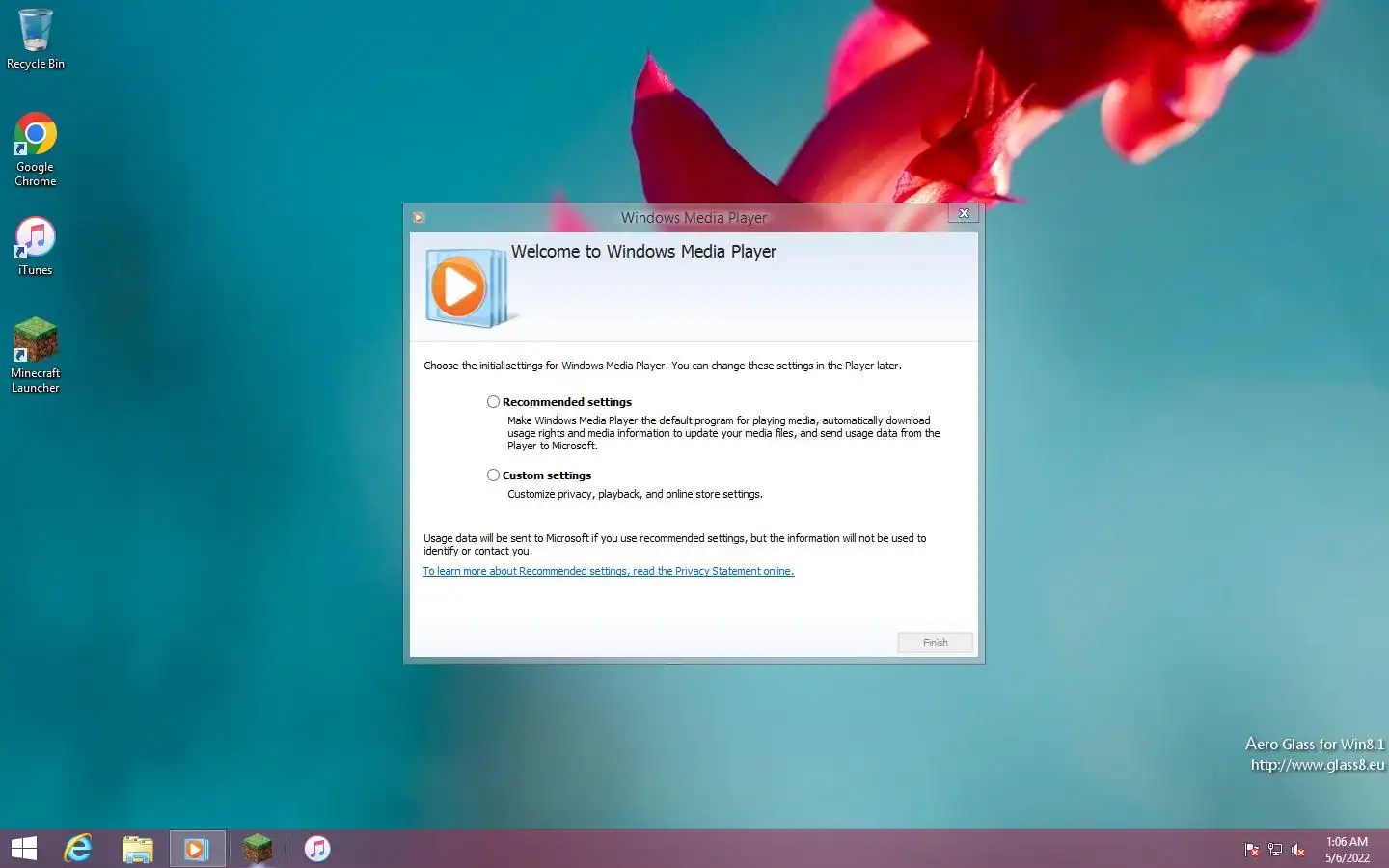Click the 'Choose the initial settings' instruction text
Viewport: 1389px width, 868px height.
point(663,366)
